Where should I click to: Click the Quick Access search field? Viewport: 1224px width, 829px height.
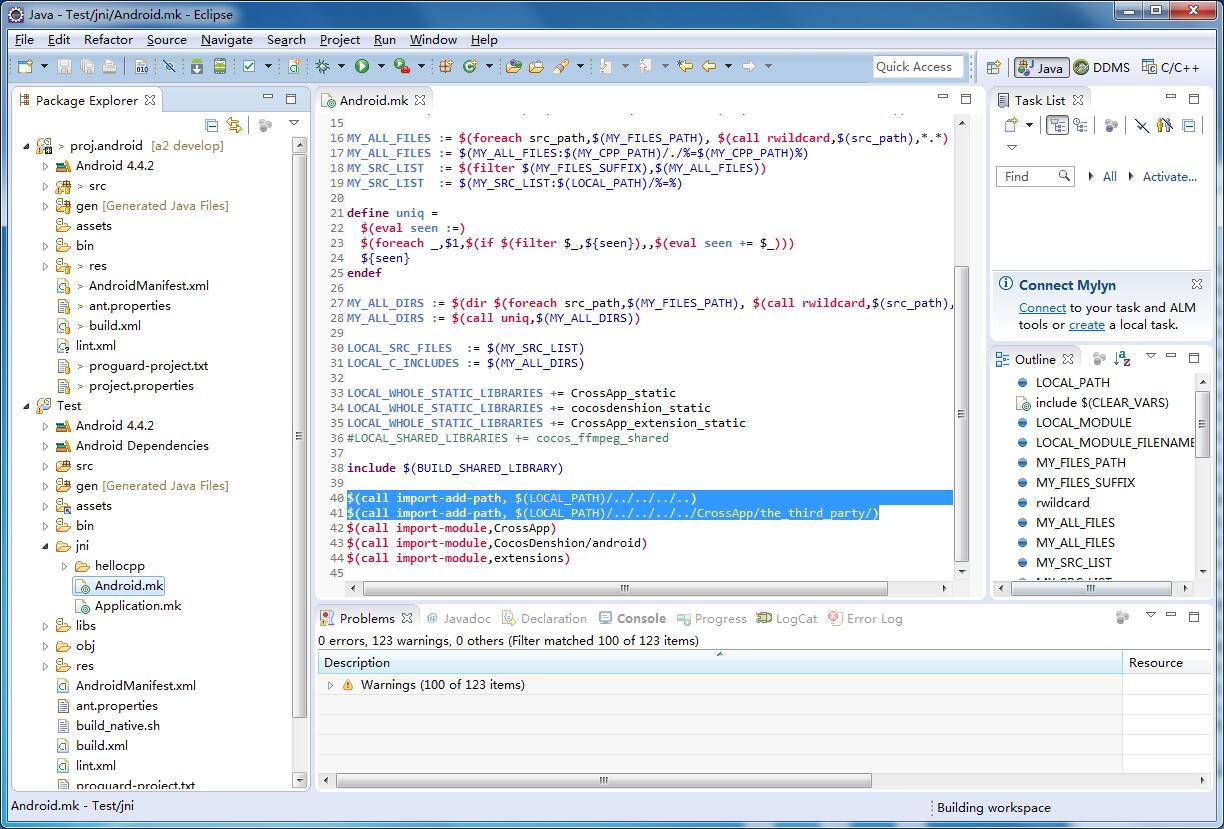point(917,67)
